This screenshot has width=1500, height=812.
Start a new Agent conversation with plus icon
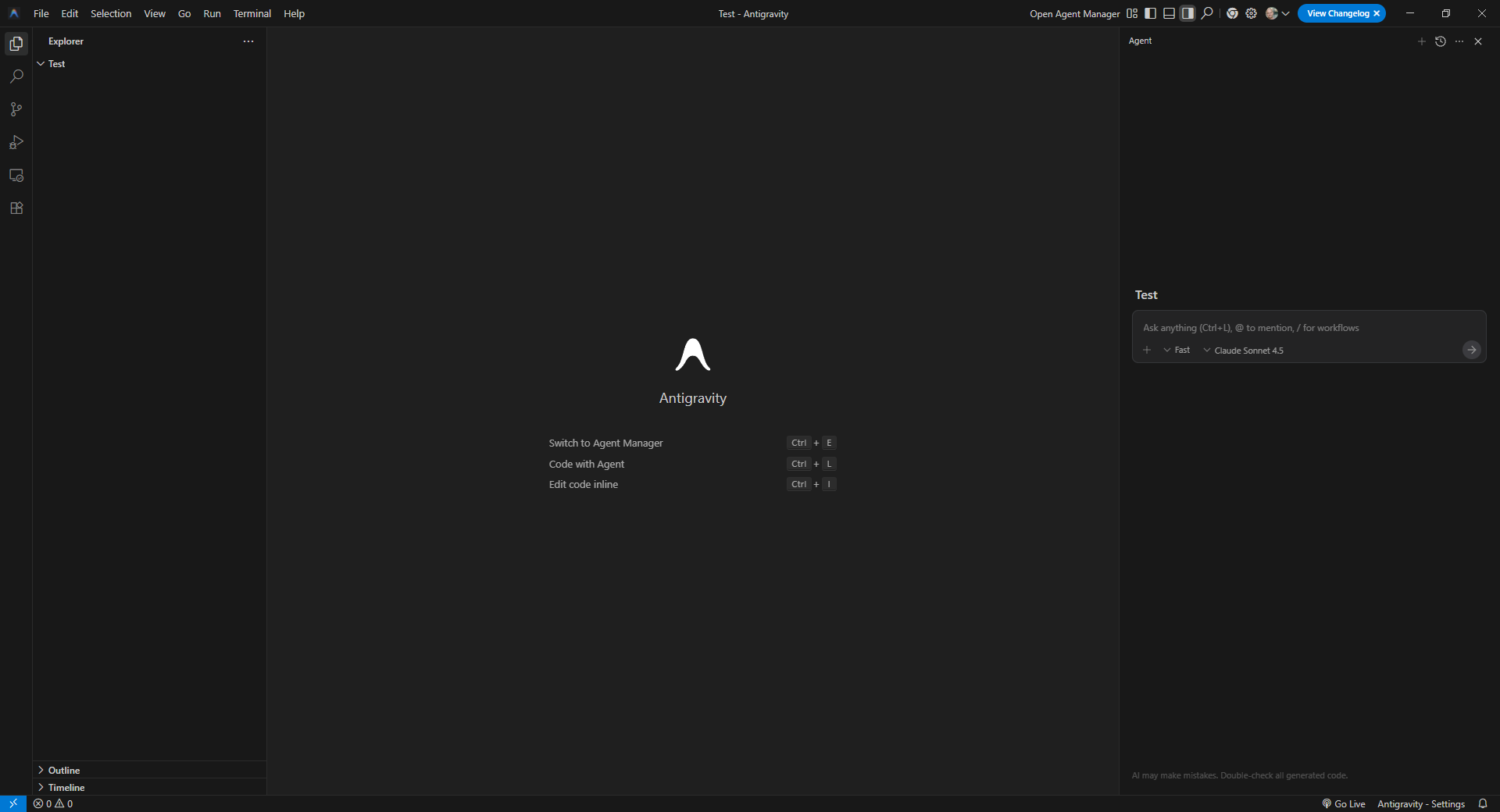tap(1422, 41)
